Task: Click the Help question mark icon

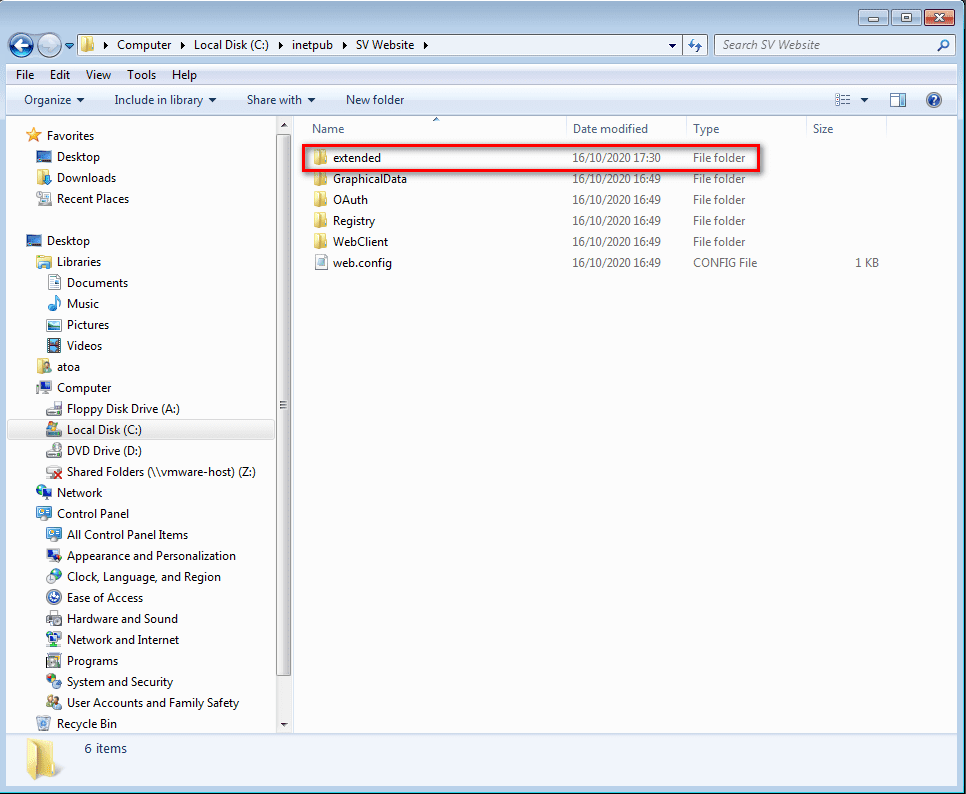Action: coord(934,100)
